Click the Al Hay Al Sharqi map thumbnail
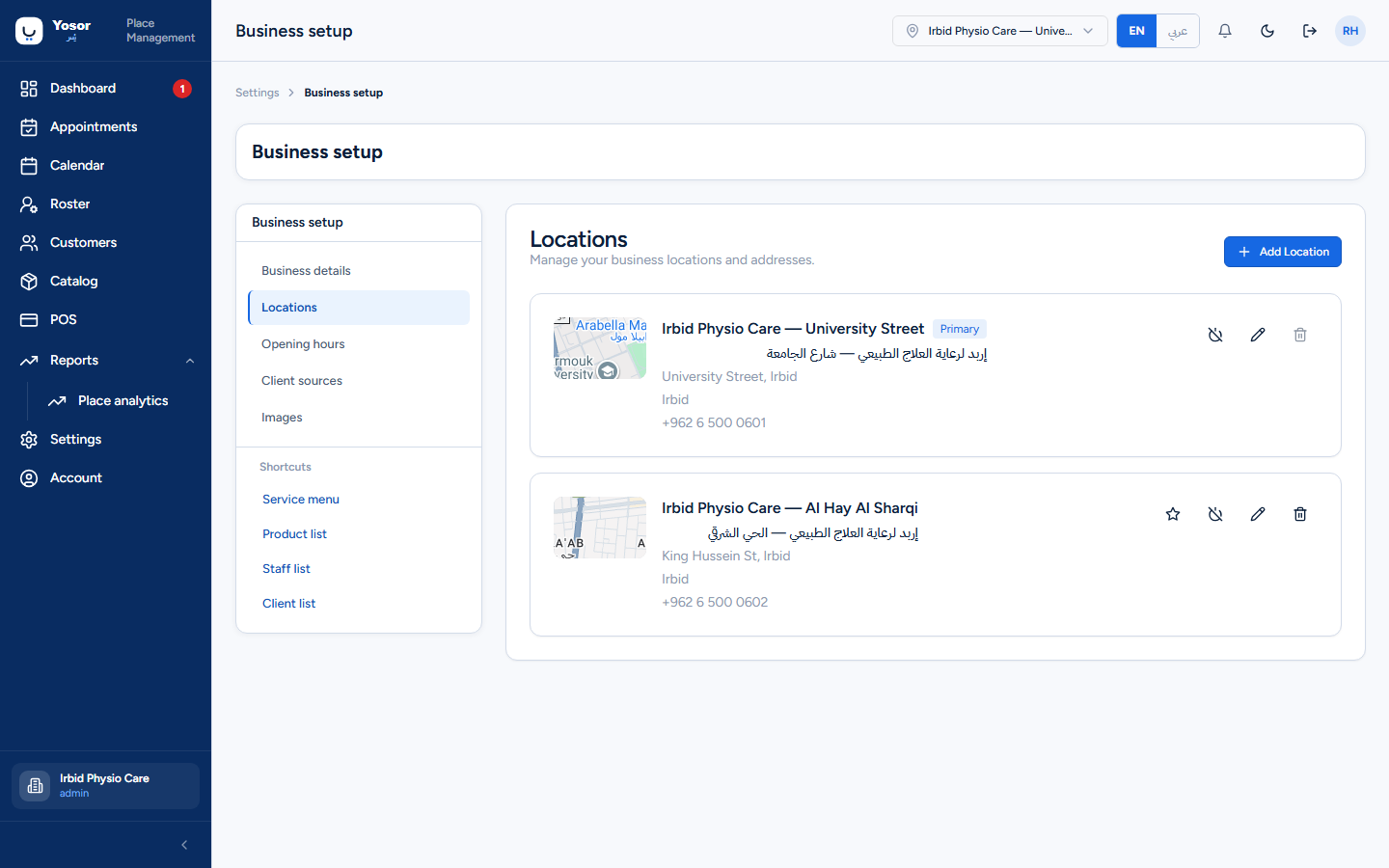 coord(600,528)
